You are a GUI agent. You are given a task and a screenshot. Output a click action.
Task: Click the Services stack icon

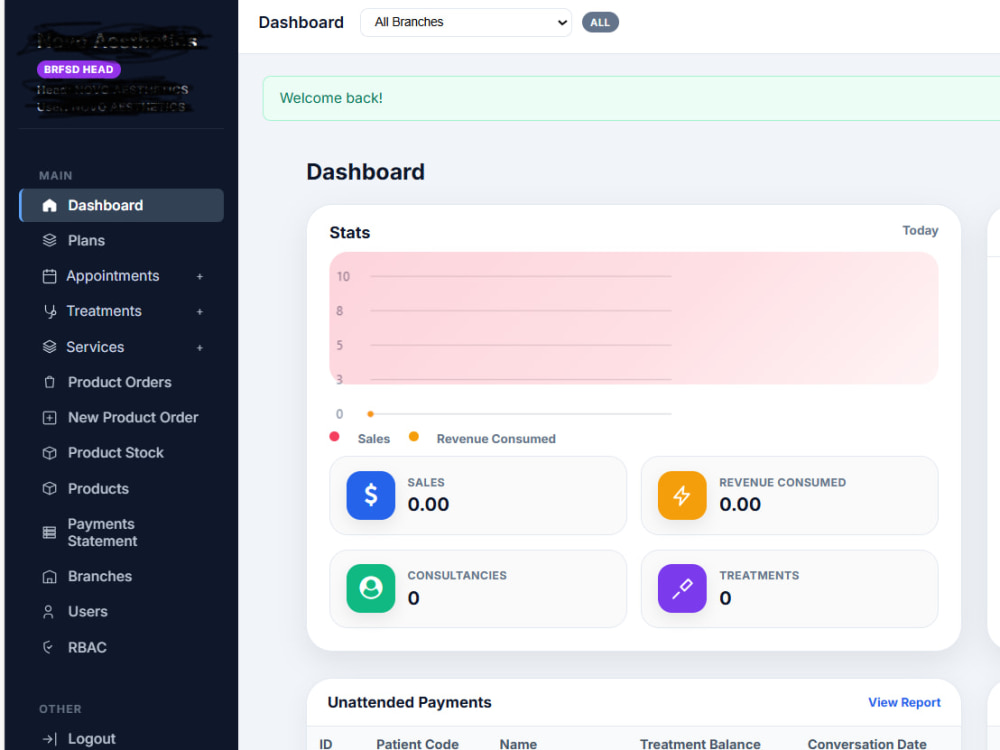pos(49,347)
